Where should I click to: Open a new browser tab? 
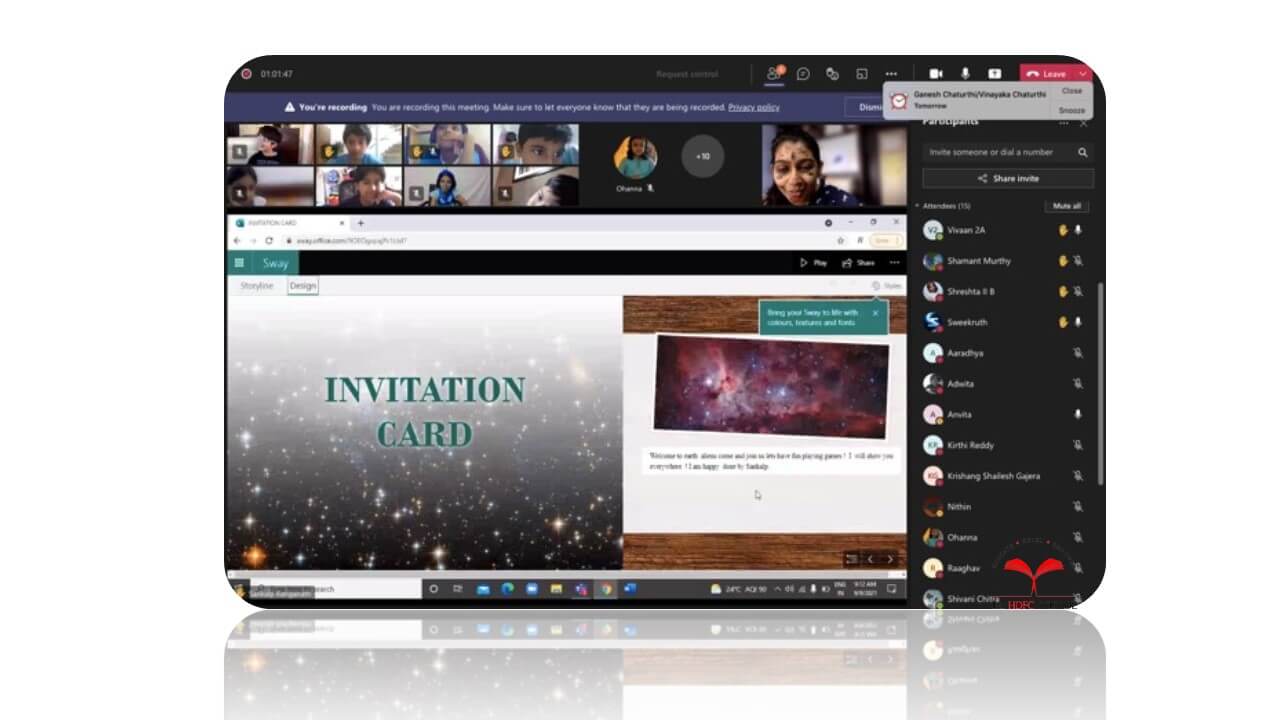point(361,223)
